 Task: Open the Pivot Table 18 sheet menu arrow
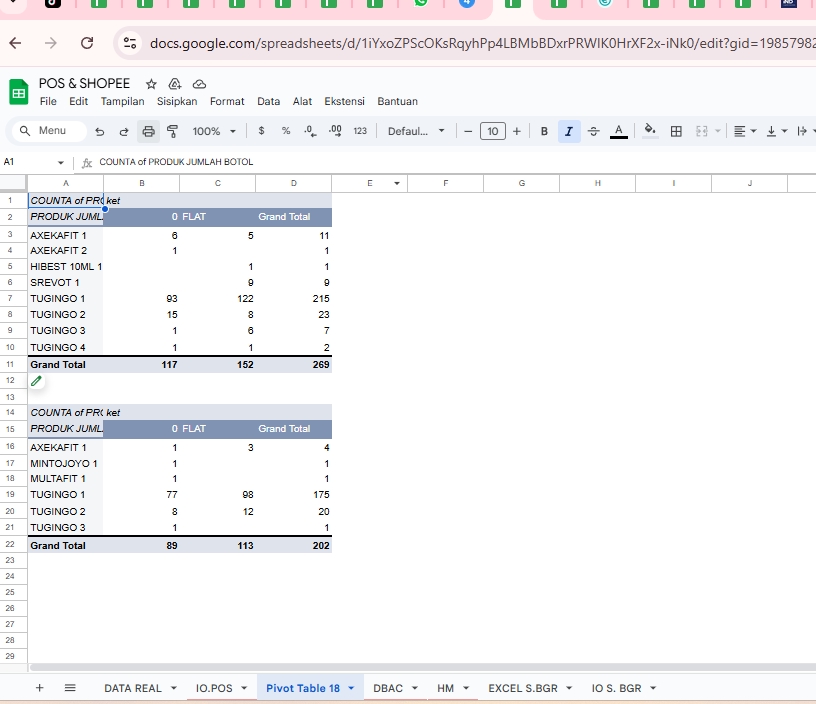(351, 688)
